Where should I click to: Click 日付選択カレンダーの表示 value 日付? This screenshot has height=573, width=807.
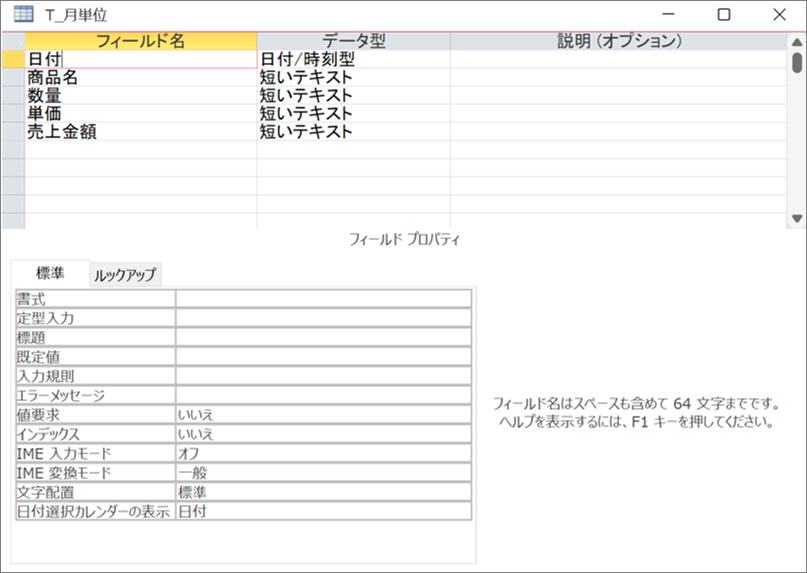click(x=324, y=511)
